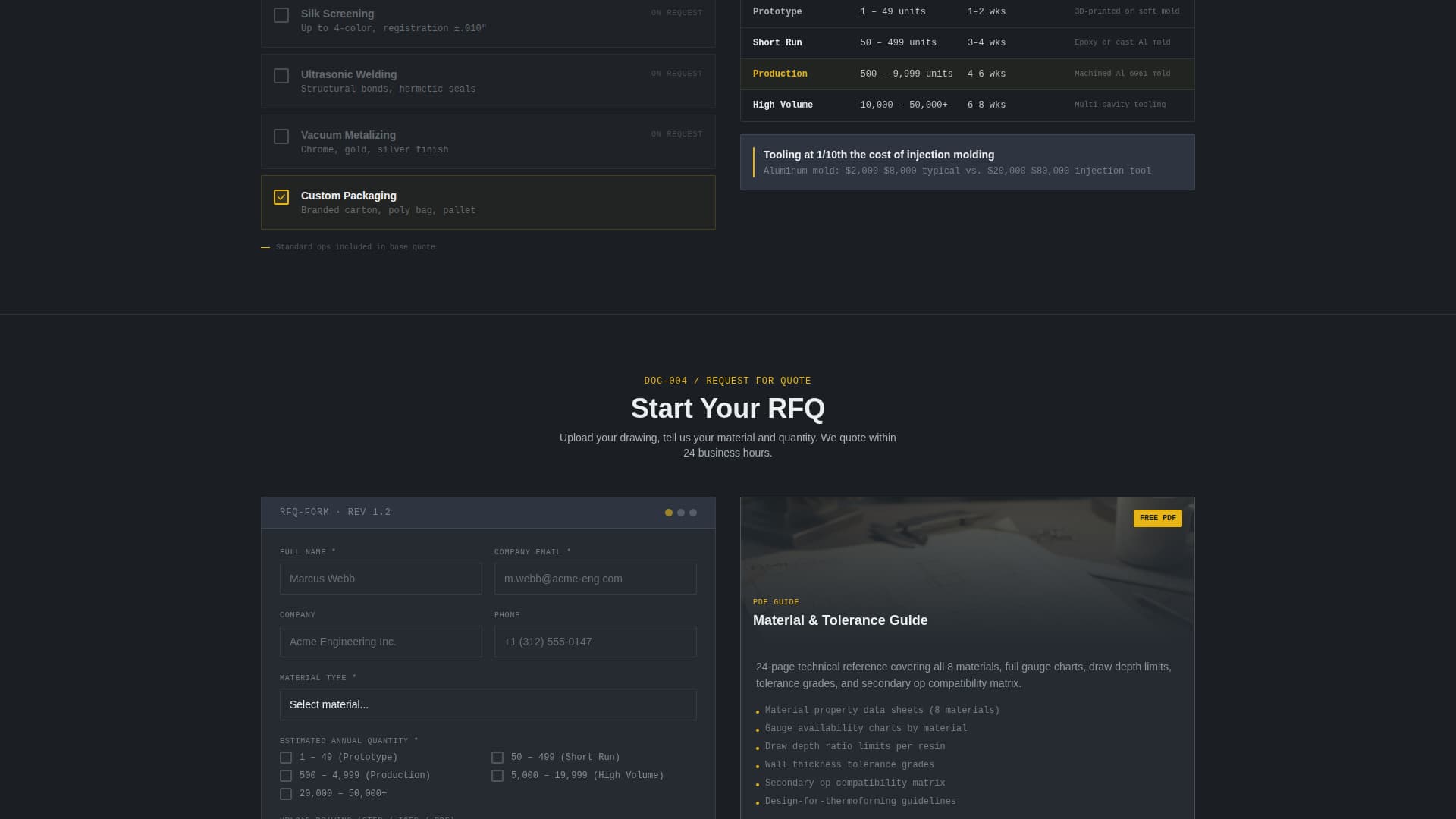Uncheck the Custom Packaging option
Image resolution: width=1456 pixels, height=819 pixels.
(x=281, y=197)
